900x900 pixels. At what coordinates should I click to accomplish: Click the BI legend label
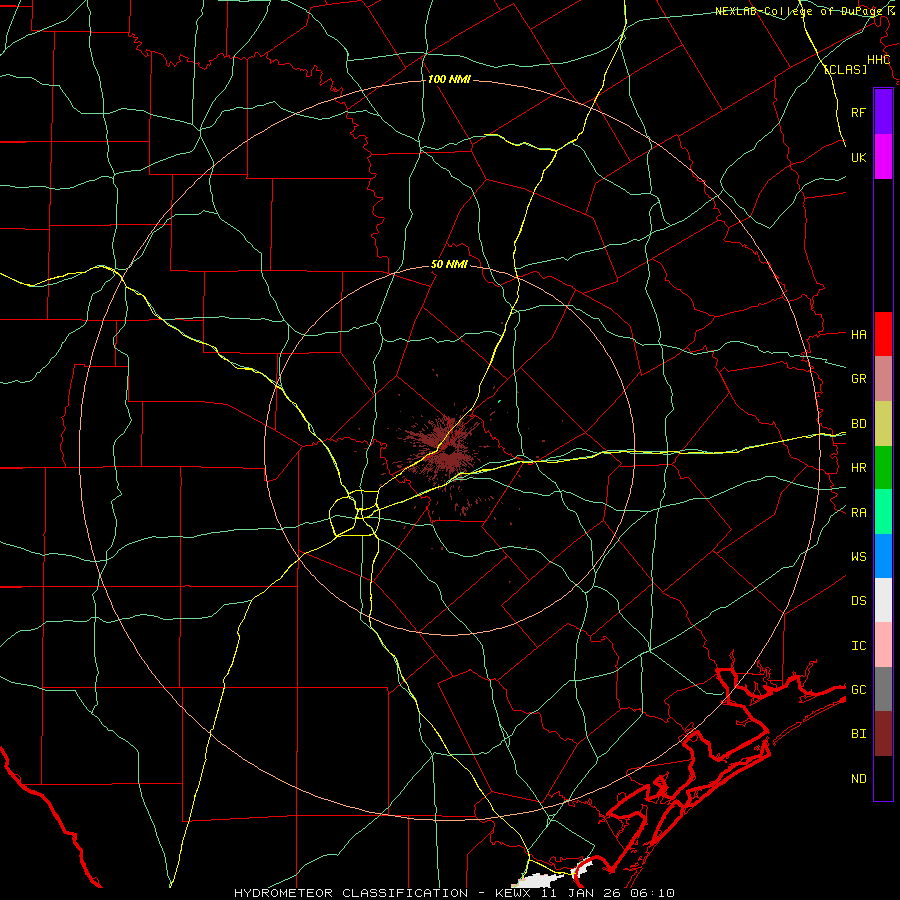[x=858, y=734]
